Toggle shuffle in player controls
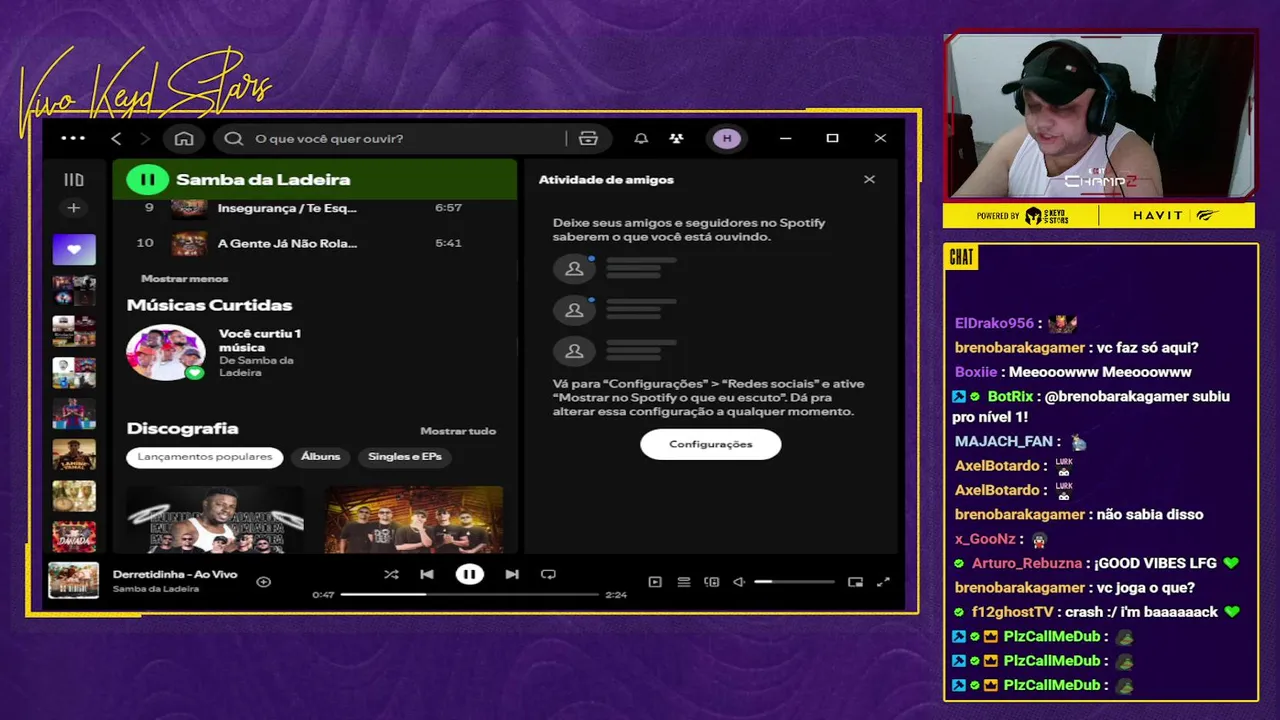This screenshot has width=1280, height=720. click(391, 574)
